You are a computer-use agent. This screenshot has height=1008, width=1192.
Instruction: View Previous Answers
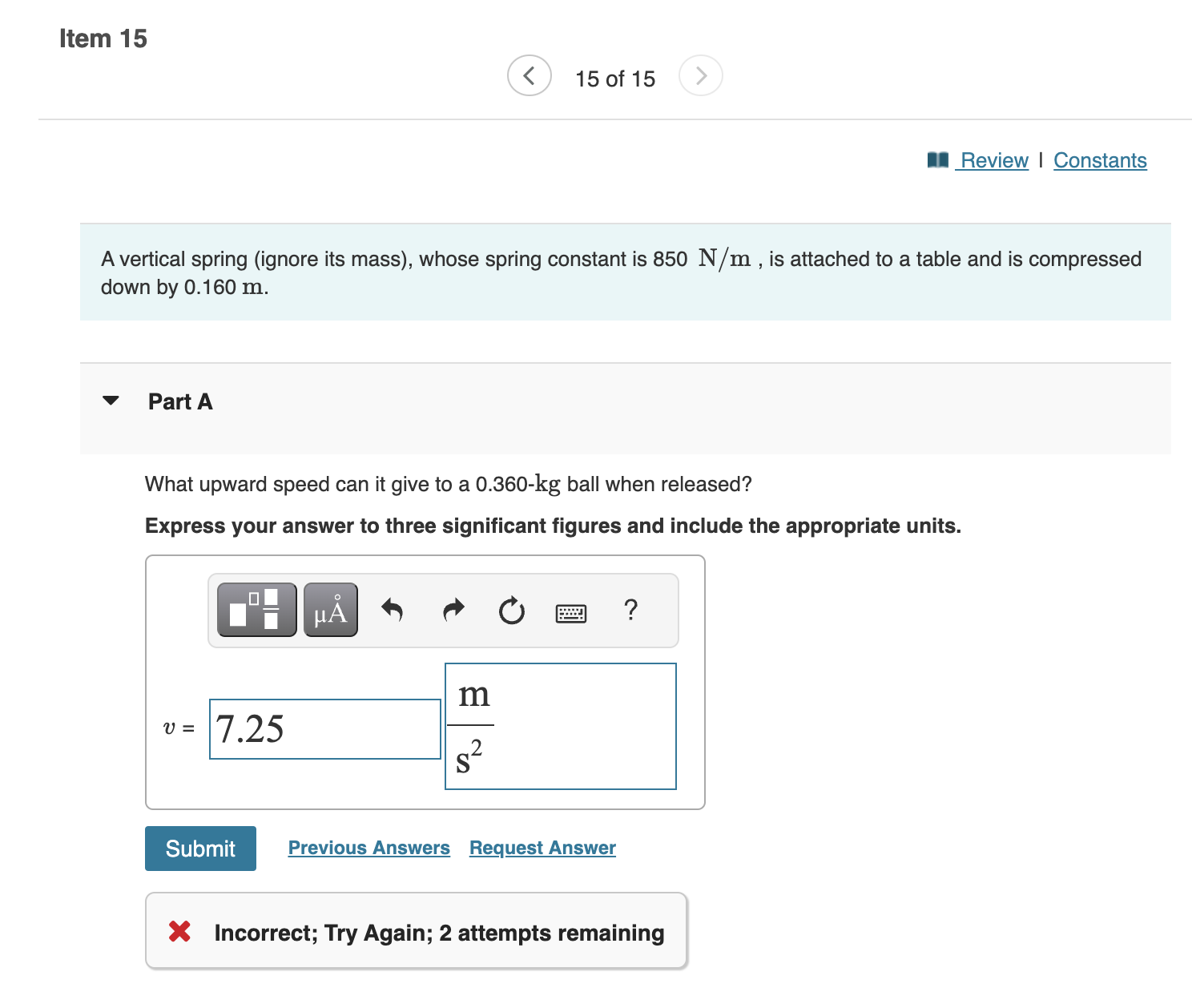coord(368,847)
